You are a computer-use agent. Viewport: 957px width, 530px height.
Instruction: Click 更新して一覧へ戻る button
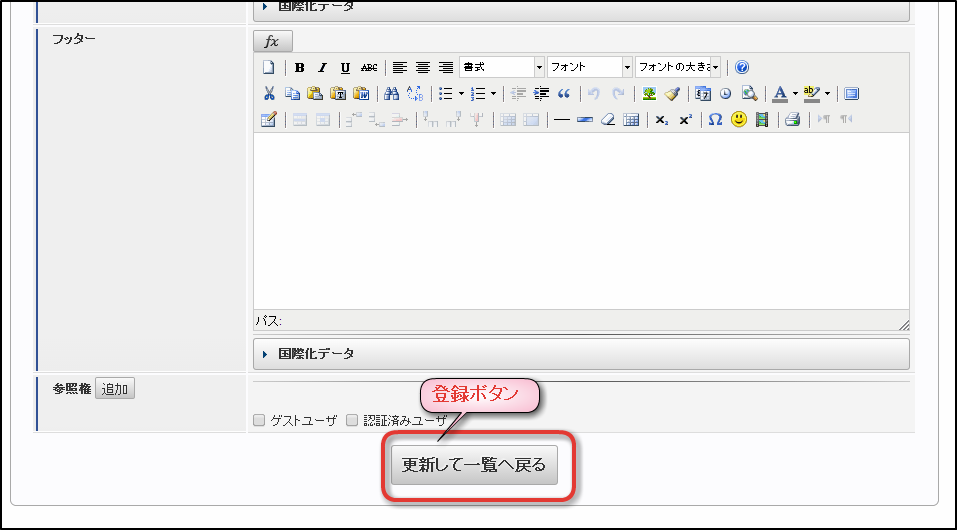point(474,465)
